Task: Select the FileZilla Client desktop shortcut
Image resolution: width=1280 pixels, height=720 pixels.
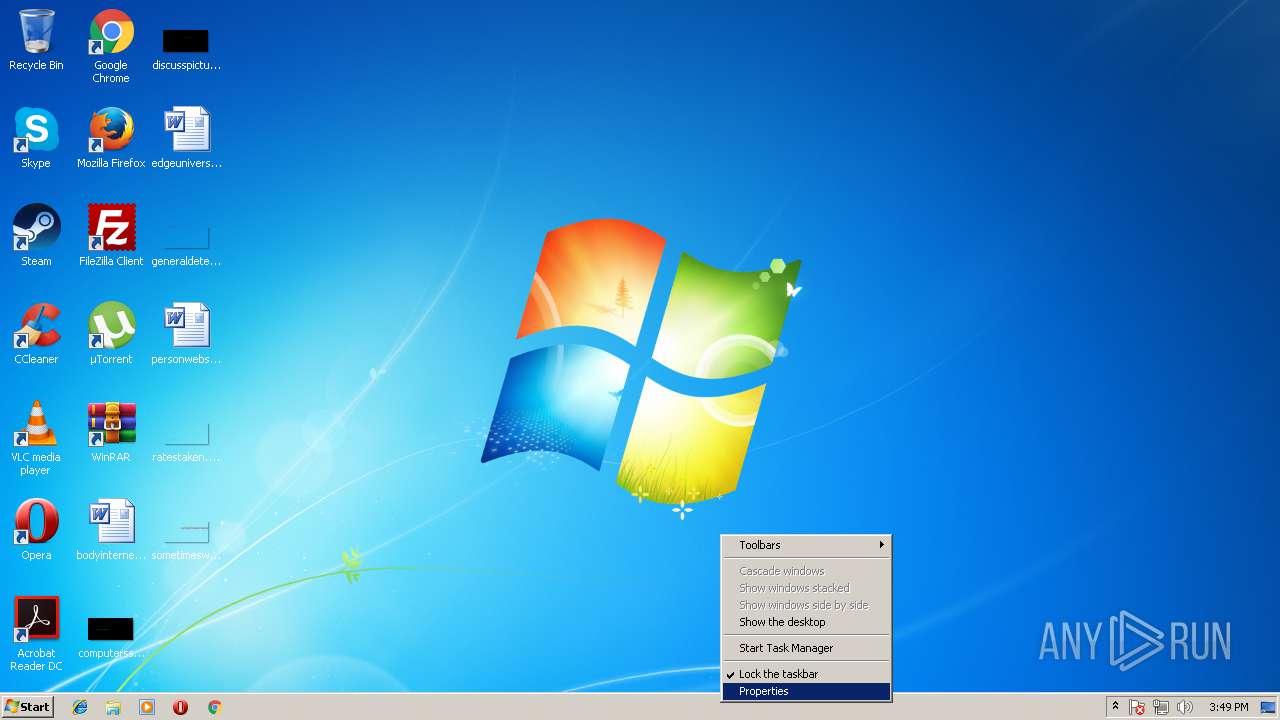Action: point(111,236)
